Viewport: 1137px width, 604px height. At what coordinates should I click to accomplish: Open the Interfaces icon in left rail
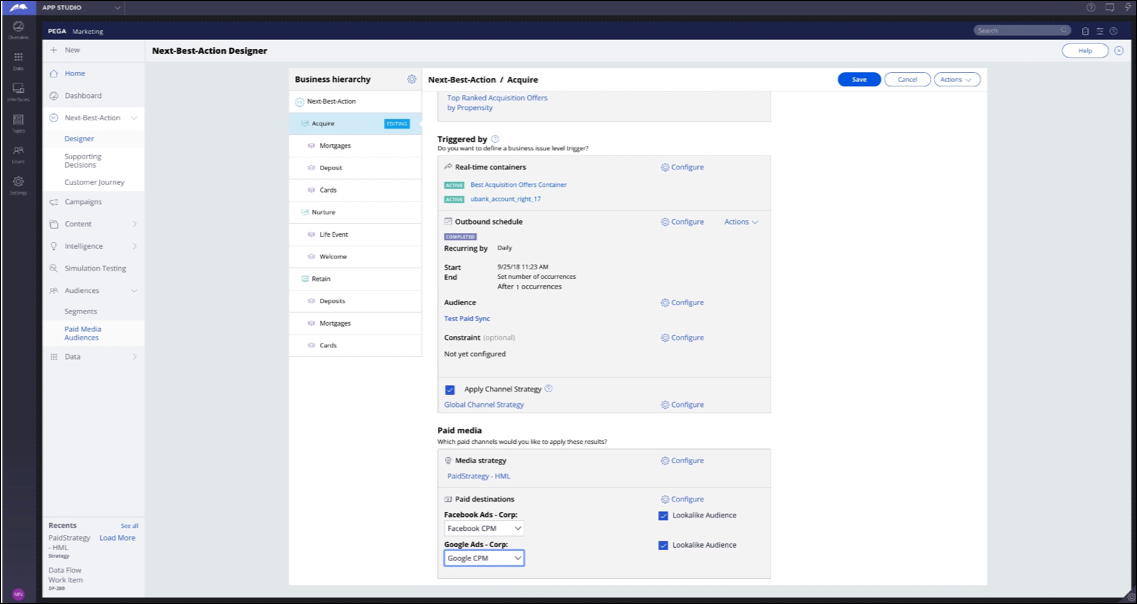(x=18, y=91)
